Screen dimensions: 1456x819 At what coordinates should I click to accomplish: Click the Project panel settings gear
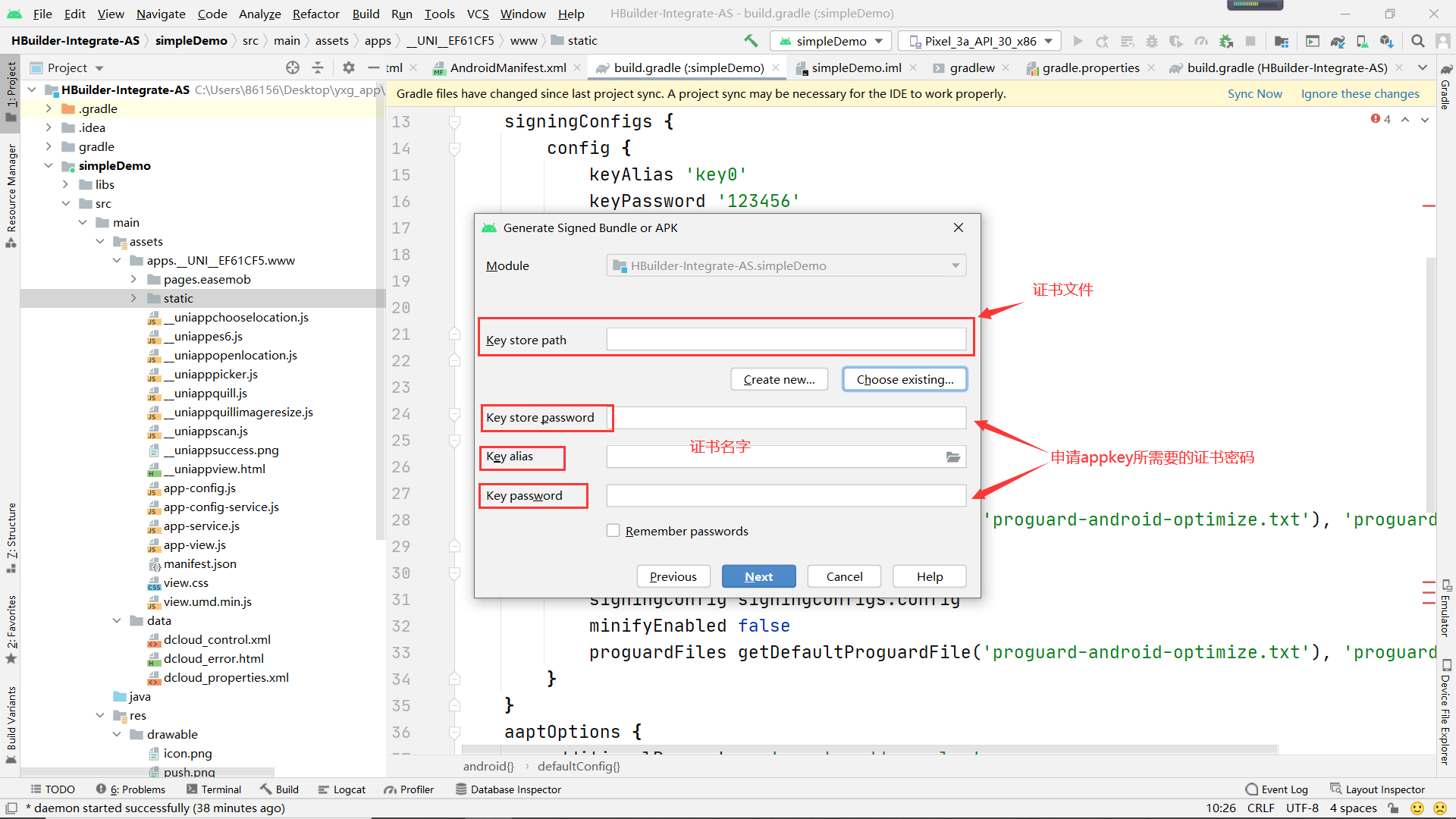pos(348,67)
